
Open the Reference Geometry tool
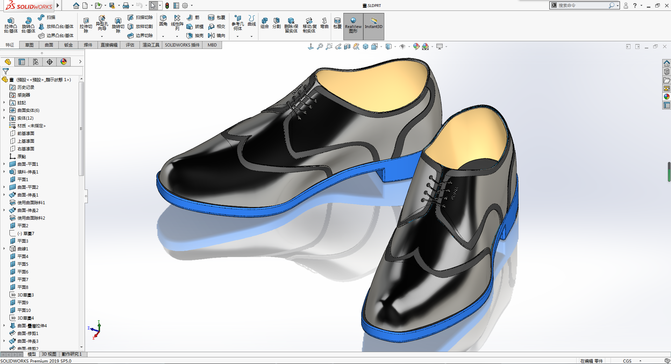pos(238,23)
